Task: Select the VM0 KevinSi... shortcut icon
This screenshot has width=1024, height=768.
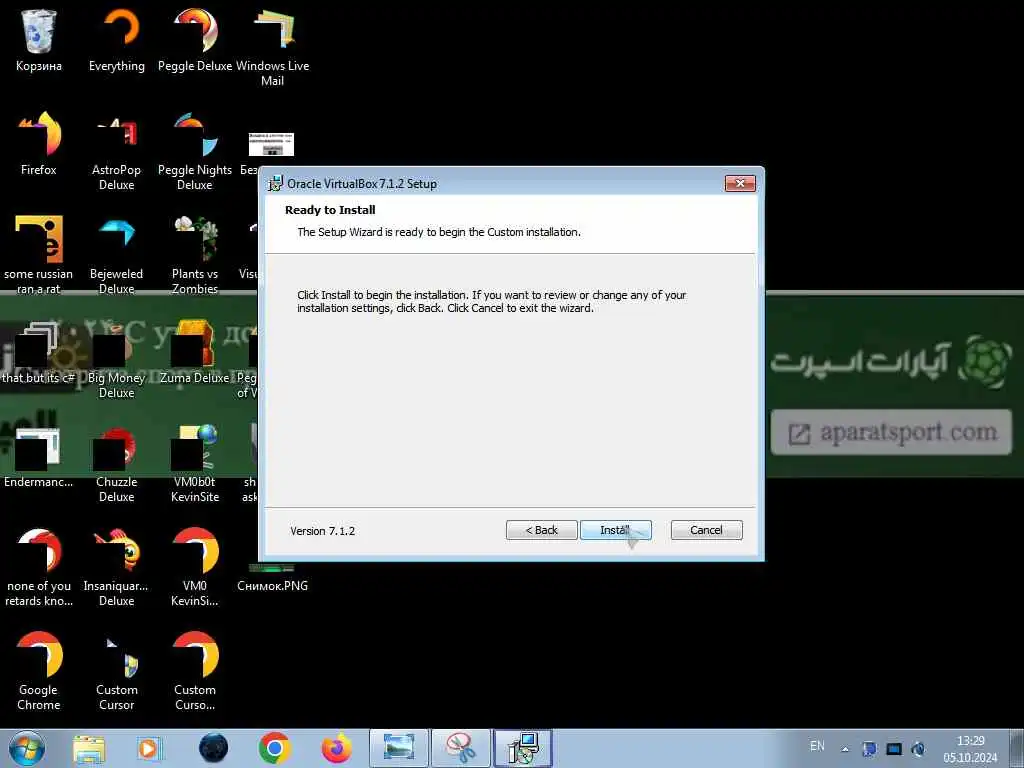Action: point(195,567)
